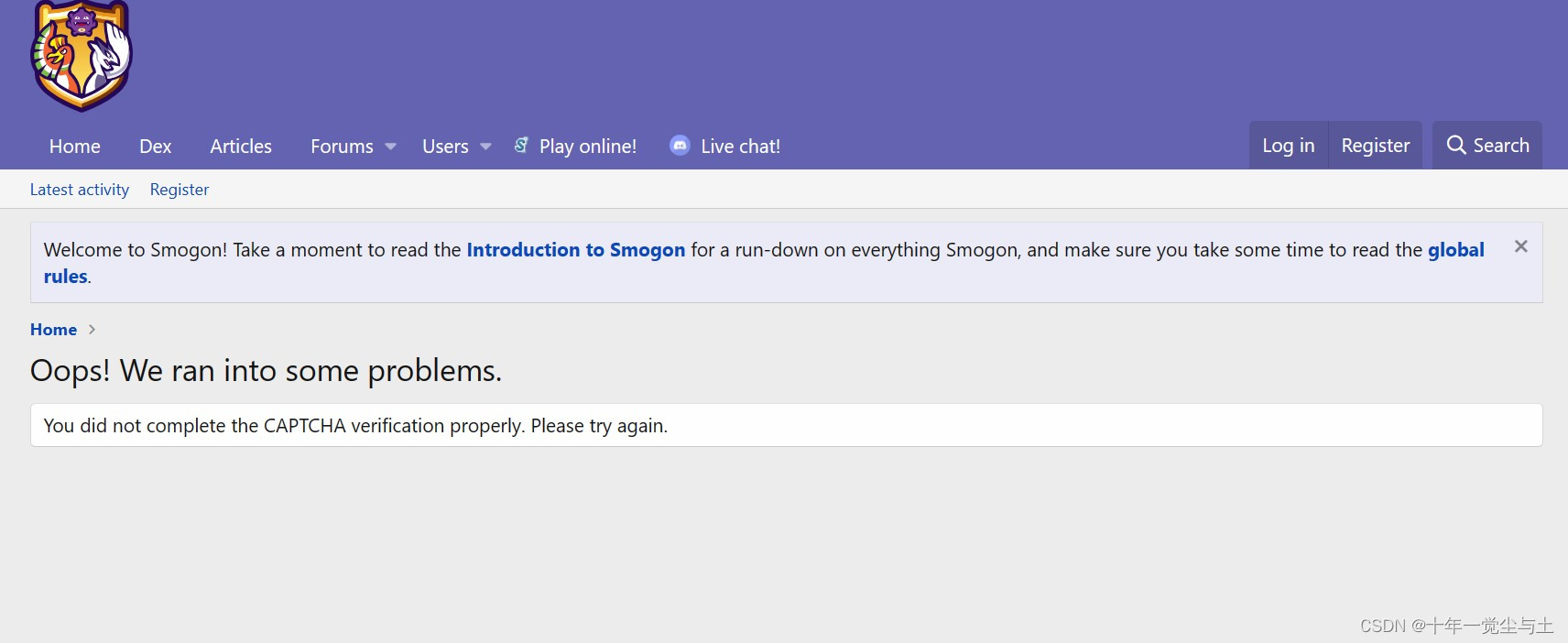Open the Users navigation link

(445, 147)
